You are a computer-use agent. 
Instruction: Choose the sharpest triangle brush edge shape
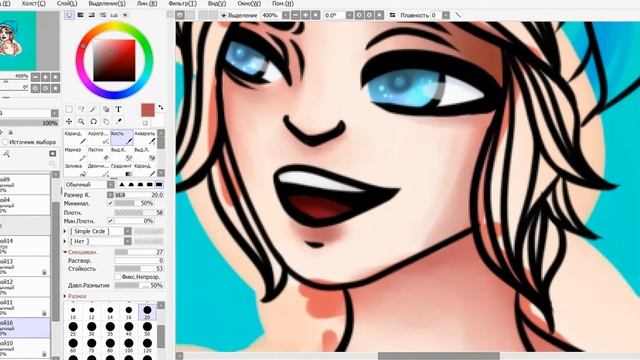click(122, 184)
